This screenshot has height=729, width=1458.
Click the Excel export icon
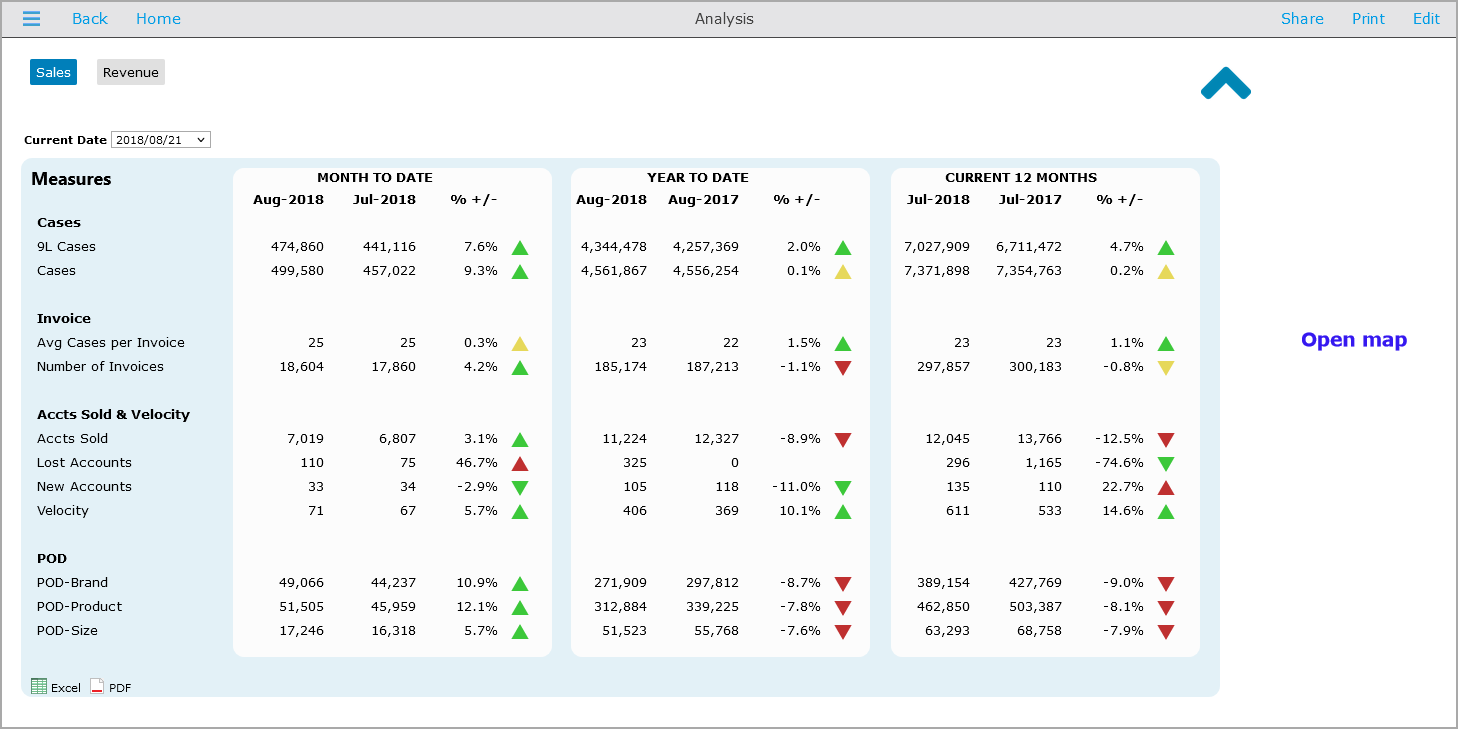click(39, 686)
